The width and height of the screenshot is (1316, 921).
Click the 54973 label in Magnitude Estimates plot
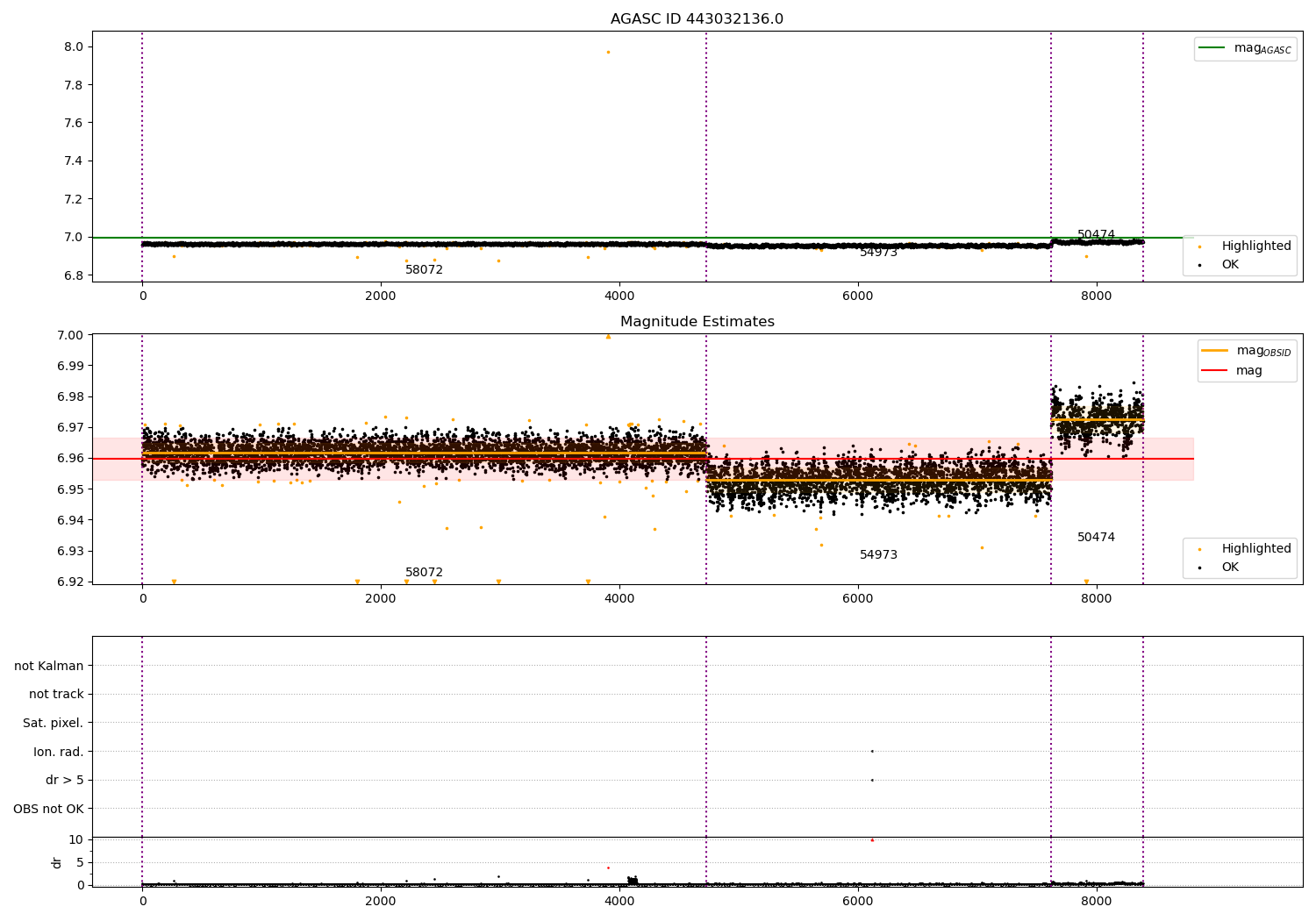pos(878,555)
